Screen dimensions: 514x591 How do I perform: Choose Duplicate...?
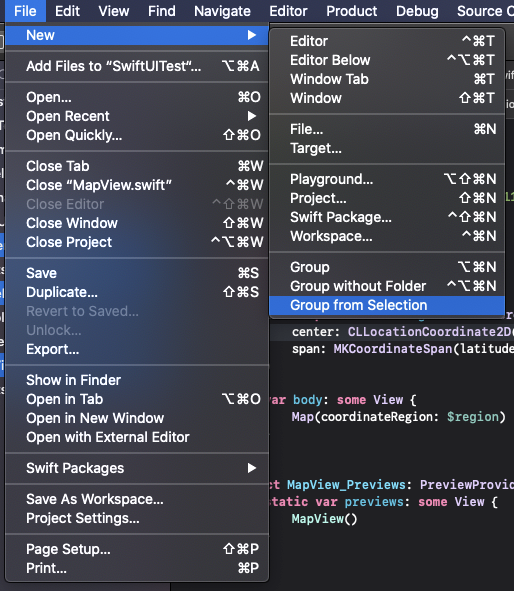pos(137,292)
